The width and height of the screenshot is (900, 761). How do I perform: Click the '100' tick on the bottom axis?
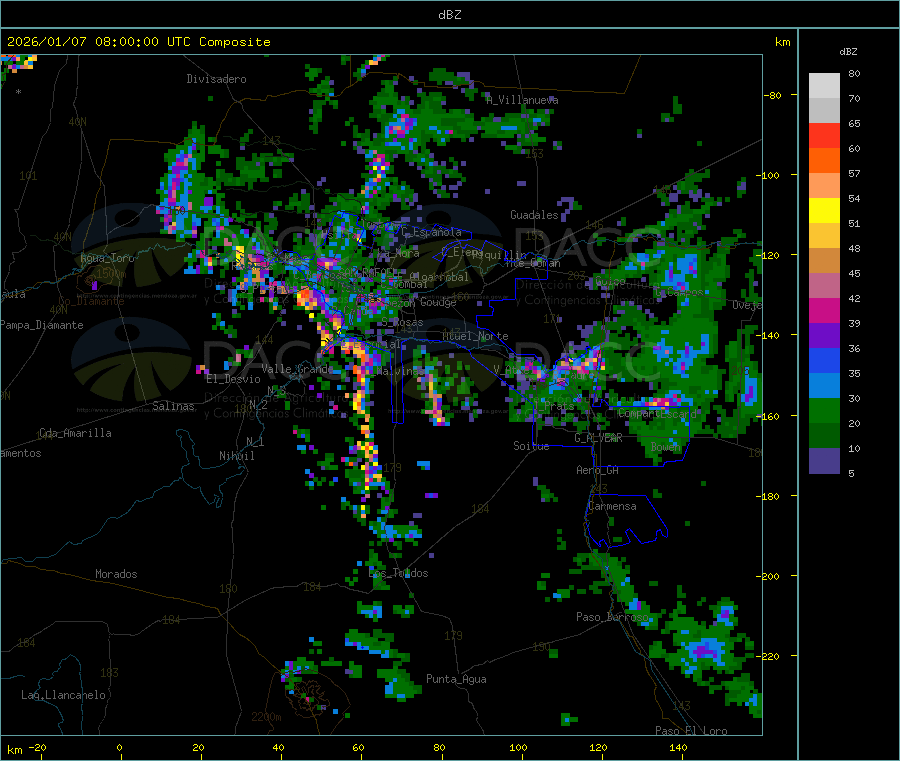518,747
